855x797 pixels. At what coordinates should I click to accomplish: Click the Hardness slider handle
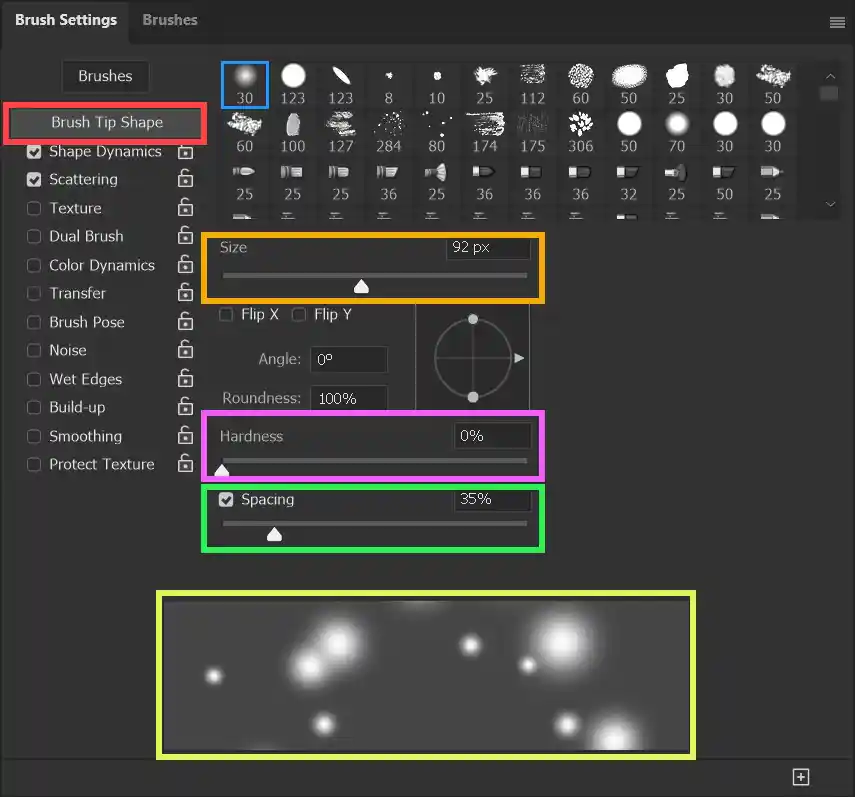[x=222, y=469]
